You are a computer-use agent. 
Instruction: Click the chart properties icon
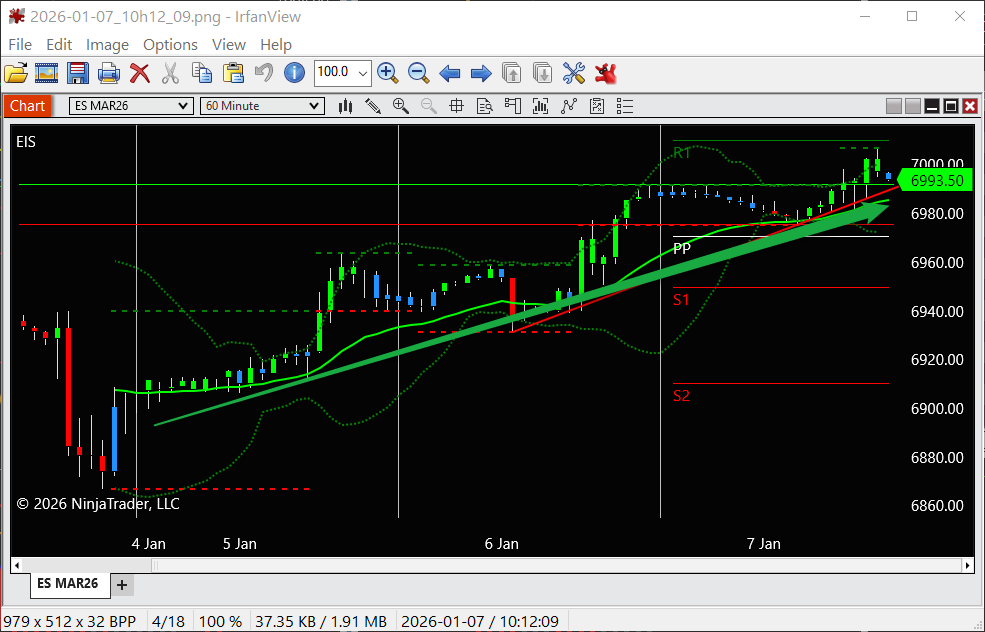(597, 106)
